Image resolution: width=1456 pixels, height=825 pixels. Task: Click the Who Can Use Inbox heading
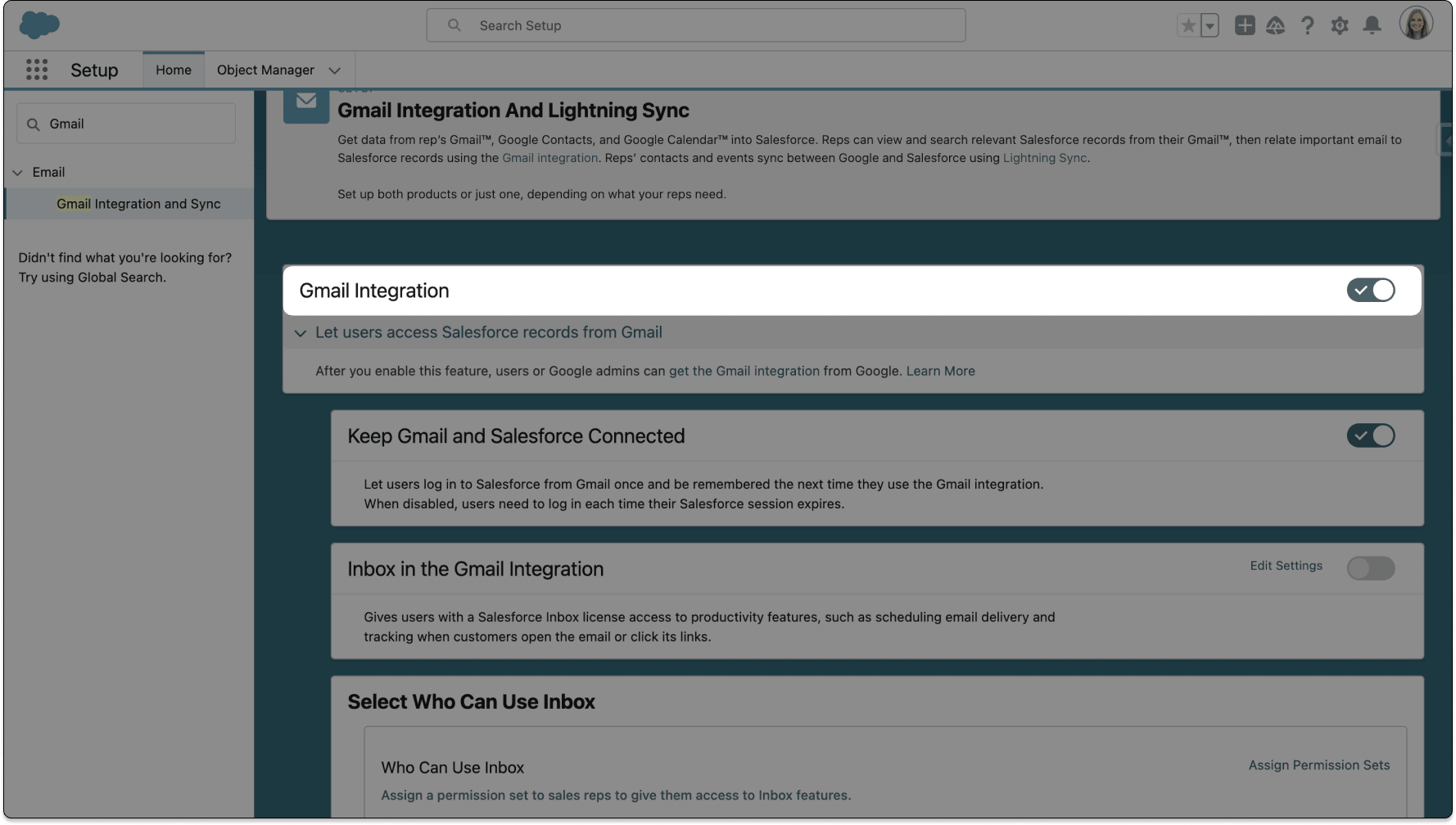[453, 768]
